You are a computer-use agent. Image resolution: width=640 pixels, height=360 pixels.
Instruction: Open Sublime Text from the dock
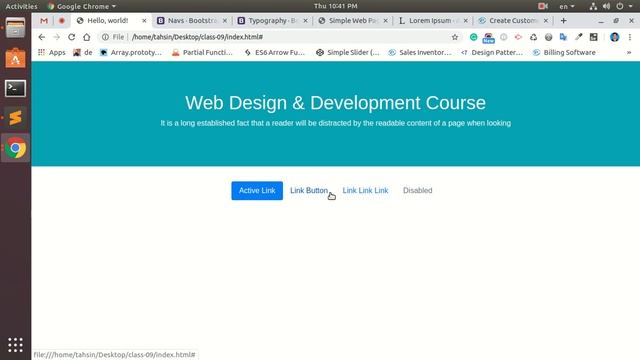[x=16, y=118]
